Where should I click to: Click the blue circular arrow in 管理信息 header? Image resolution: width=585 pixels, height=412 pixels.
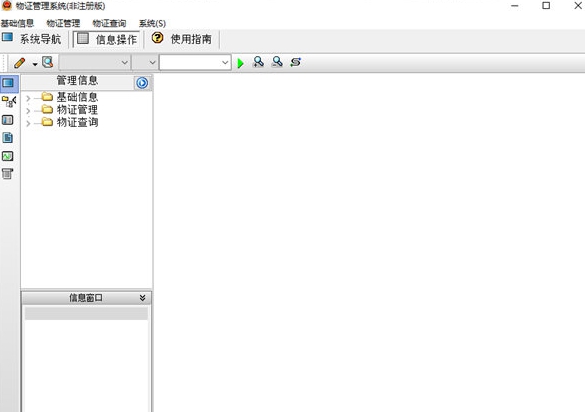click(142, 83)
